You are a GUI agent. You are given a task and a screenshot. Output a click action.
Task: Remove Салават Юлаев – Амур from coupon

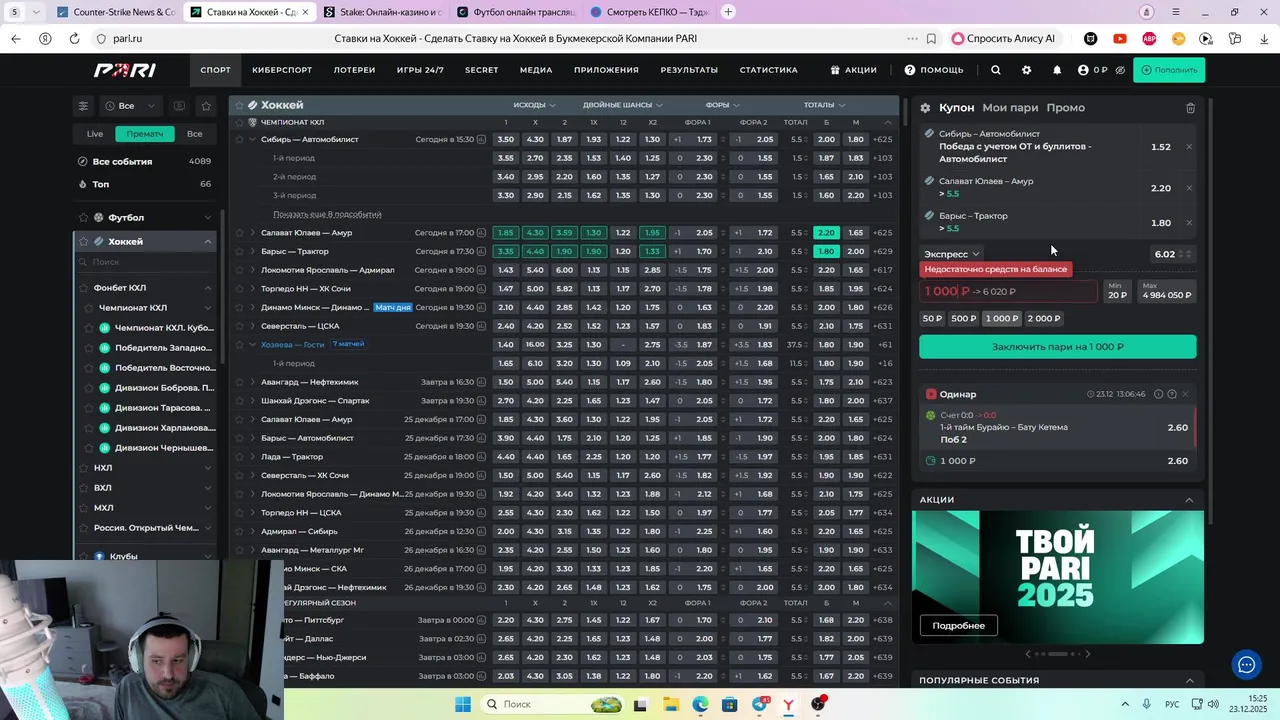coord(1189,188)
